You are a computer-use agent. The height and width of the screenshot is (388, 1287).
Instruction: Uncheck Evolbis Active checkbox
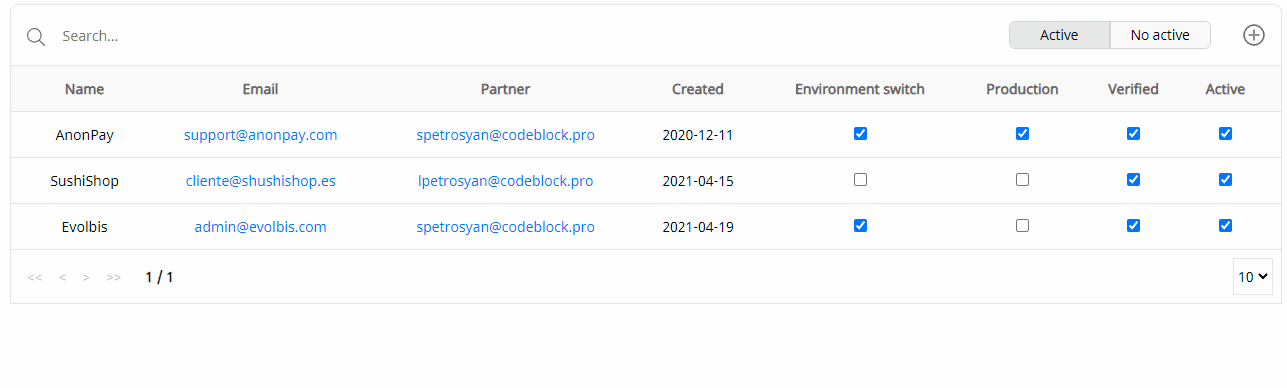(1225, 226)
